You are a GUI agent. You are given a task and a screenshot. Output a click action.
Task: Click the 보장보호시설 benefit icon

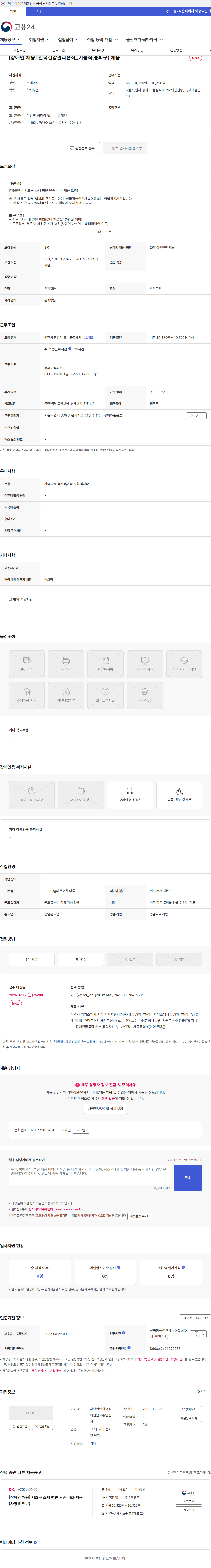pos(105,695)
